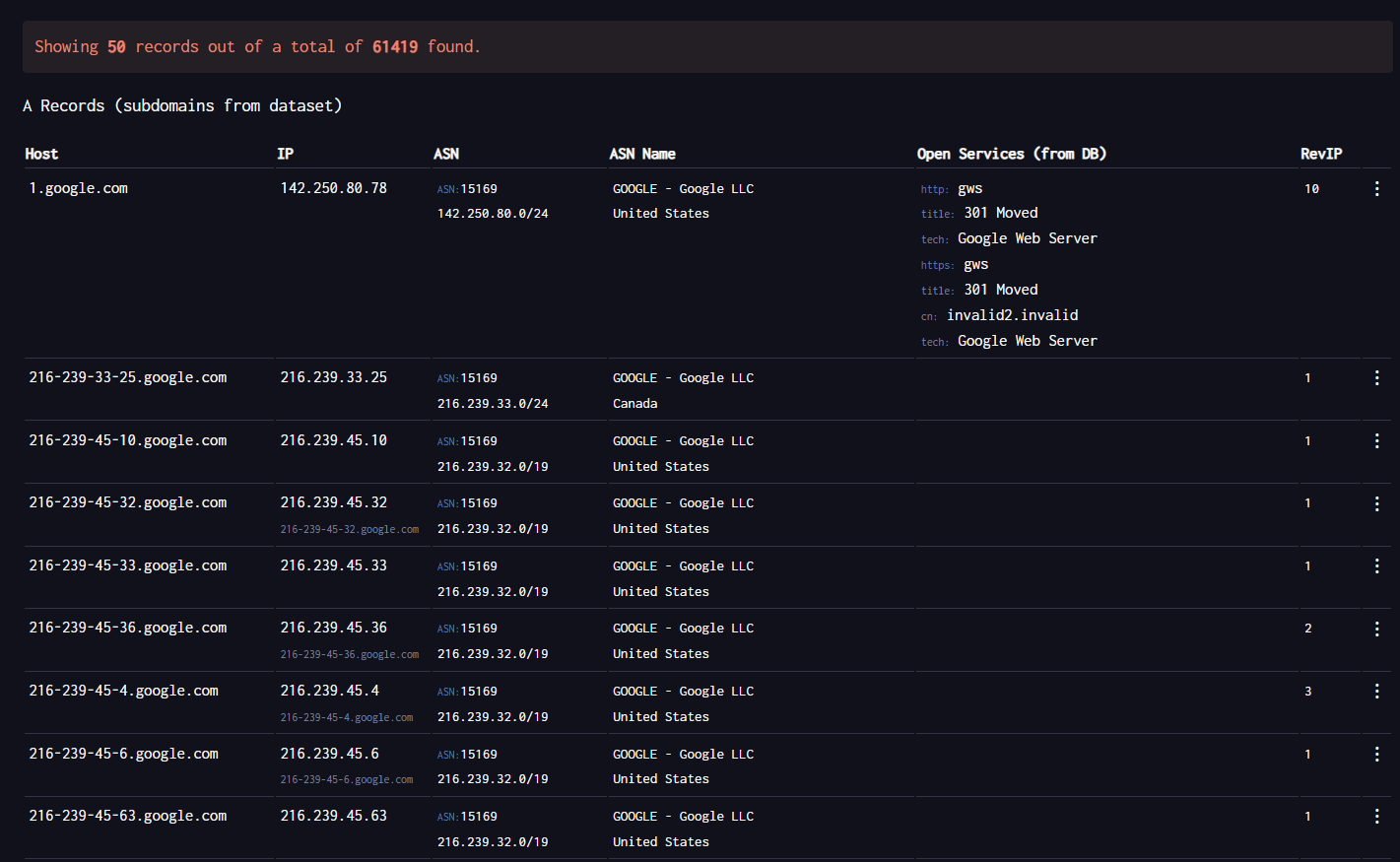Open the three-dot menu for 216-239-45-36.google.com
1400x862 pixels.
(x=1376, y=629)
